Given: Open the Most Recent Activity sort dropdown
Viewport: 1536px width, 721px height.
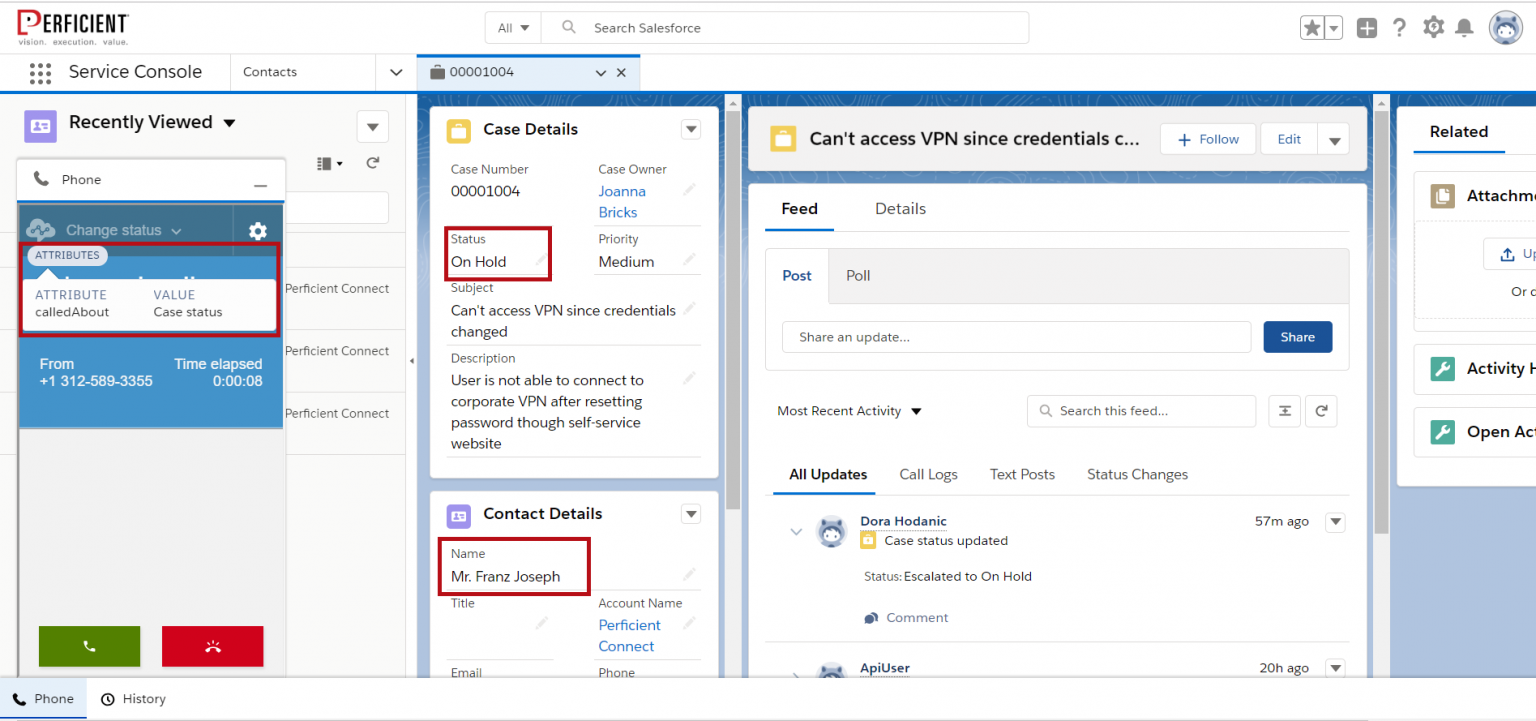Looking at the screenshot, I should coord(848,410).
